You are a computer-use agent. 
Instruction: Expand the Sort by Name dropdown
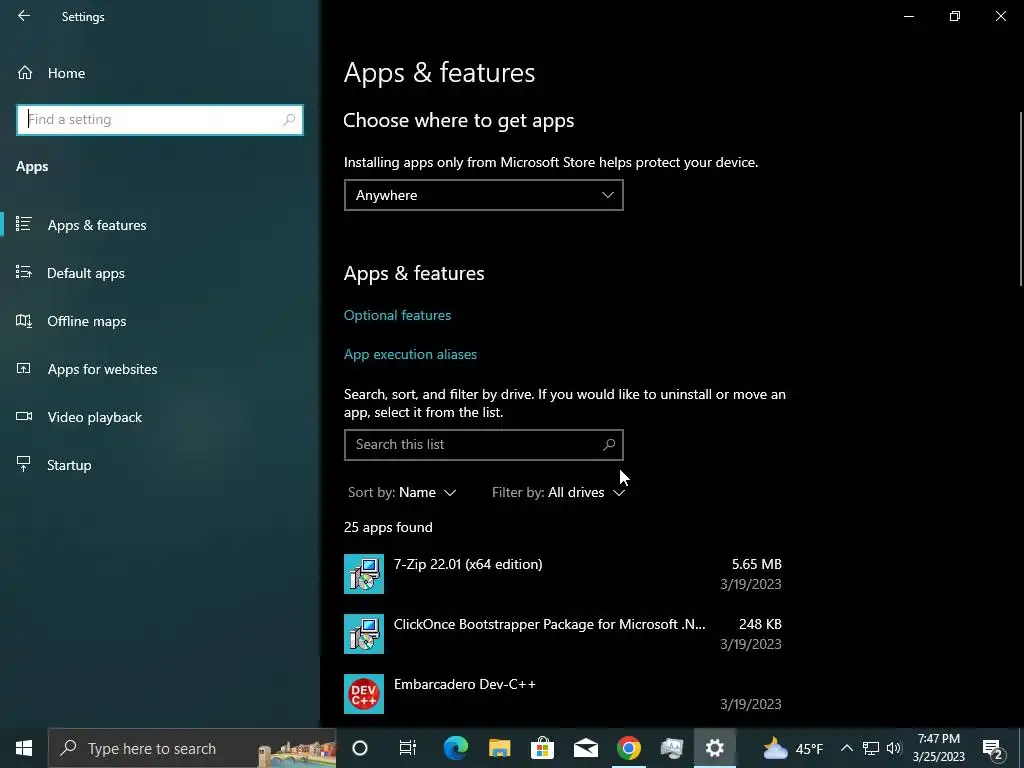[x=402, y=492]
